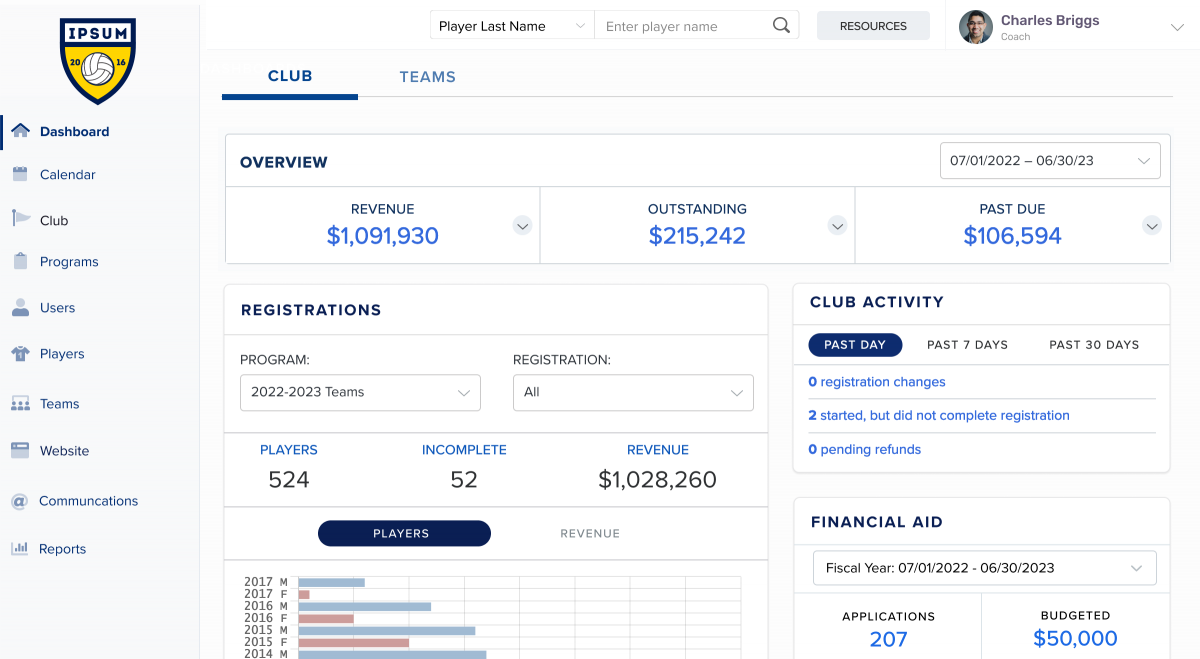
Task: Open the pending refunds link
Action: (x=864, y=449)
